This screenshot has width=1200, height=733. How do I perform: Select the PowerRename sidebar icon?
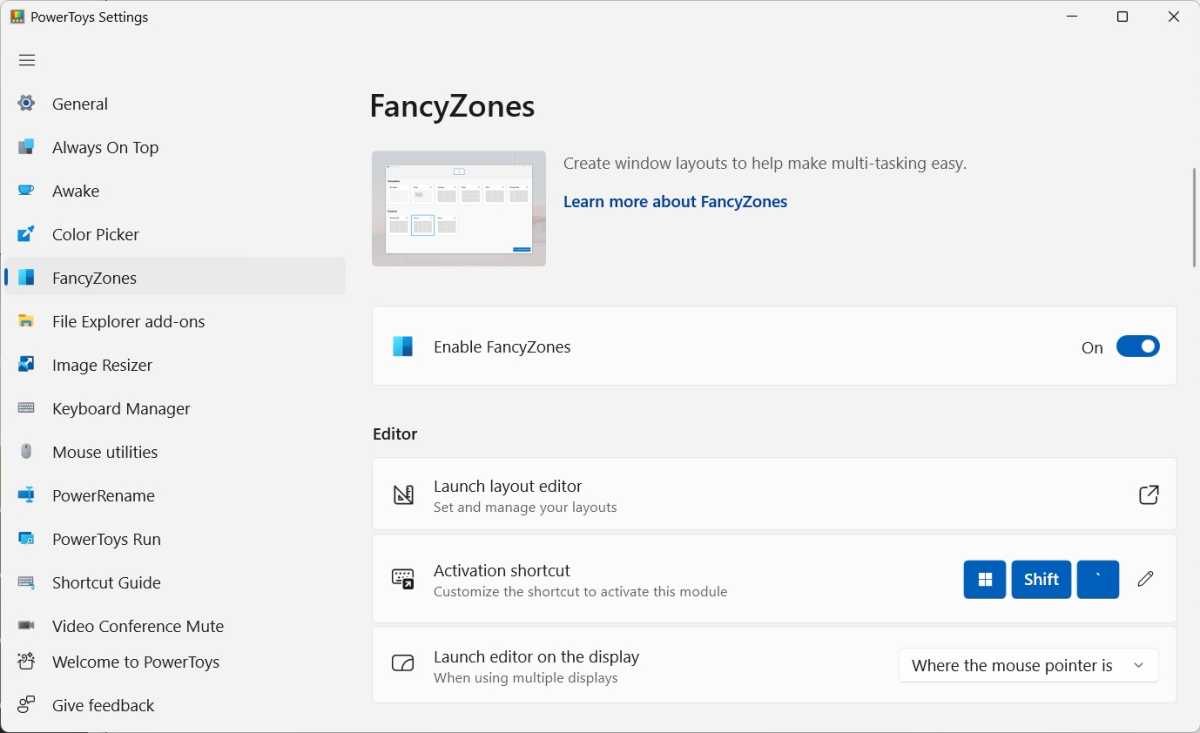tap(27, 495)
